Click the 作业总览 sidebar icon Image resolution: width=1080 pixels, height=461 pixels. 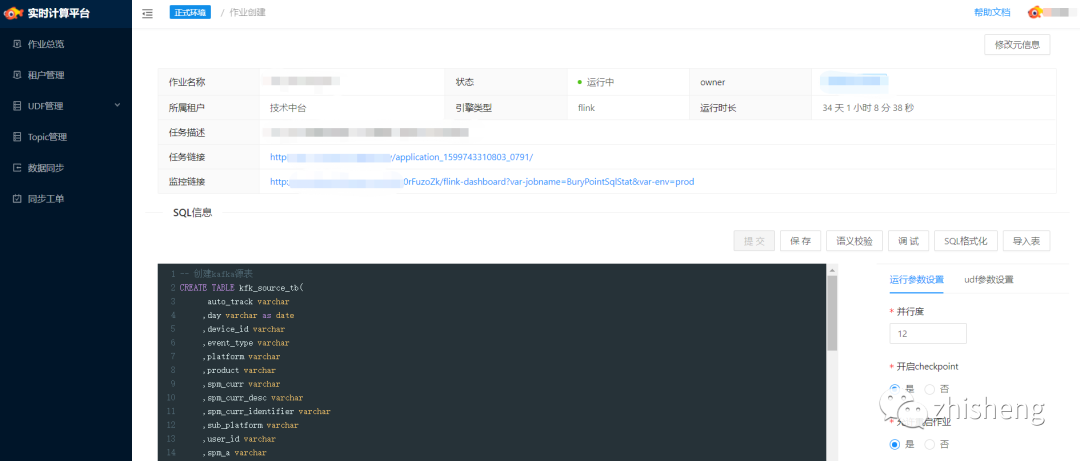[17, 44]
